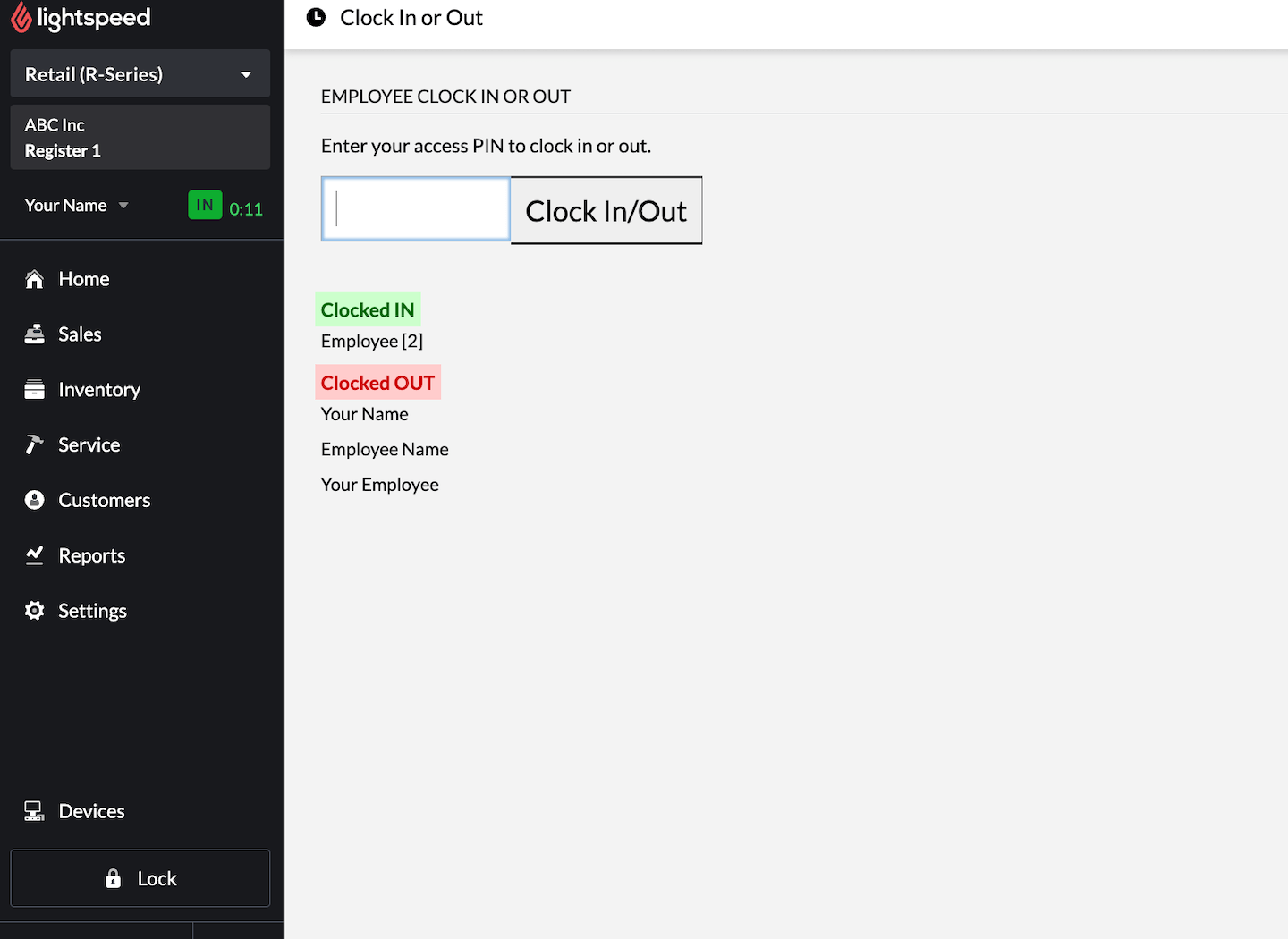The width and height of the screenshot is (1288, 939).
Task: Click the Sales cash register icon
Action: pos(35,334)
